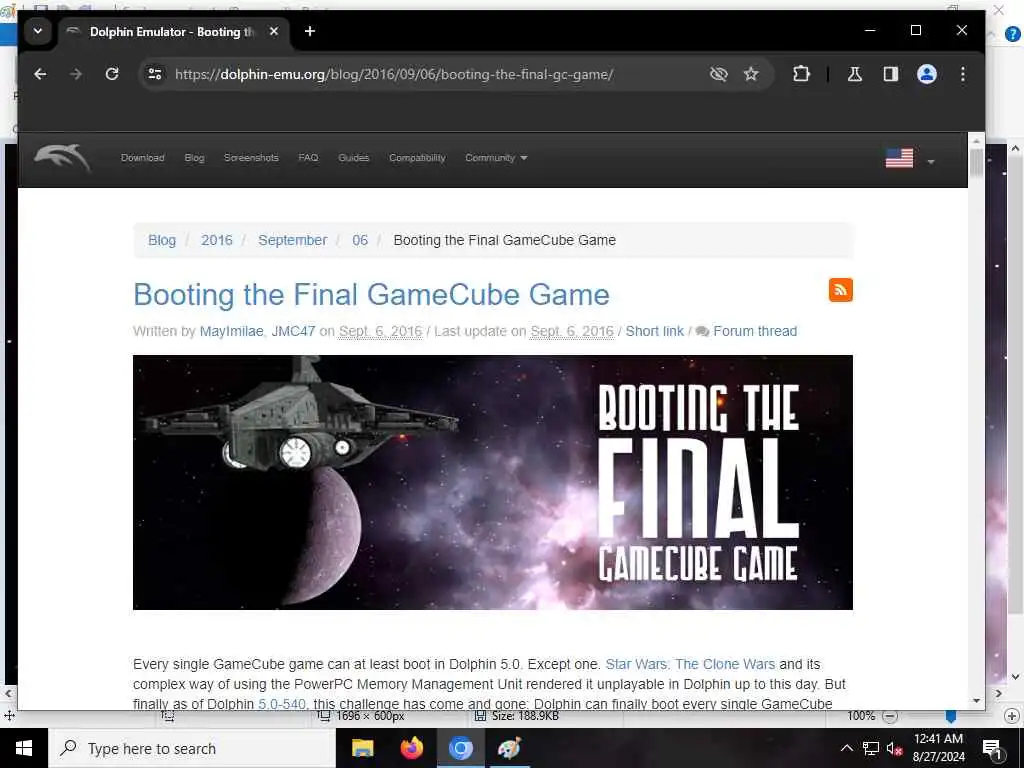Bookmark this page with the star icon
1024x768 pixels.
[x=751, y=74]
